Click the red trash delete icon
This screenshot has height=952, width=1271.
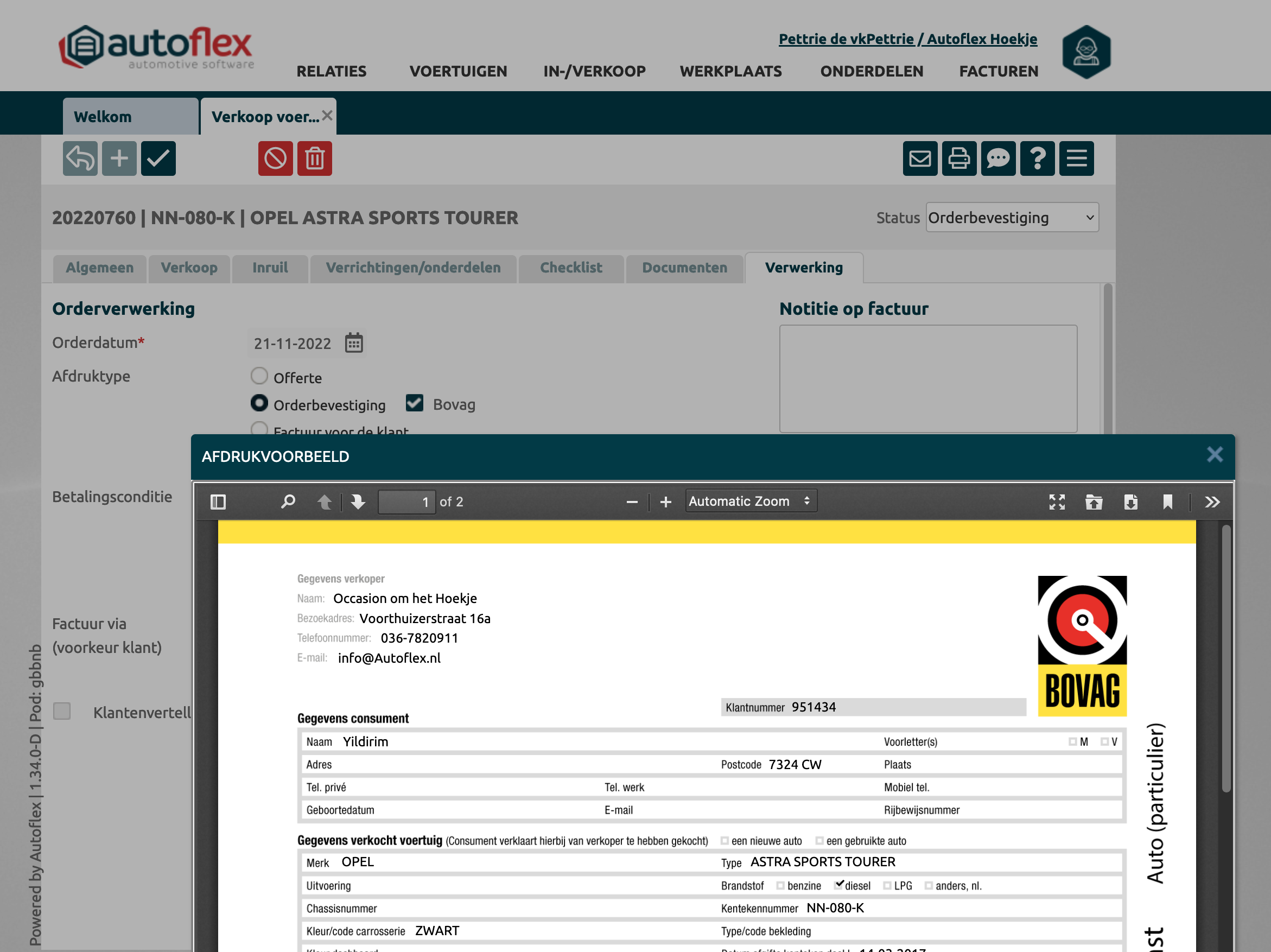(314, 158)
